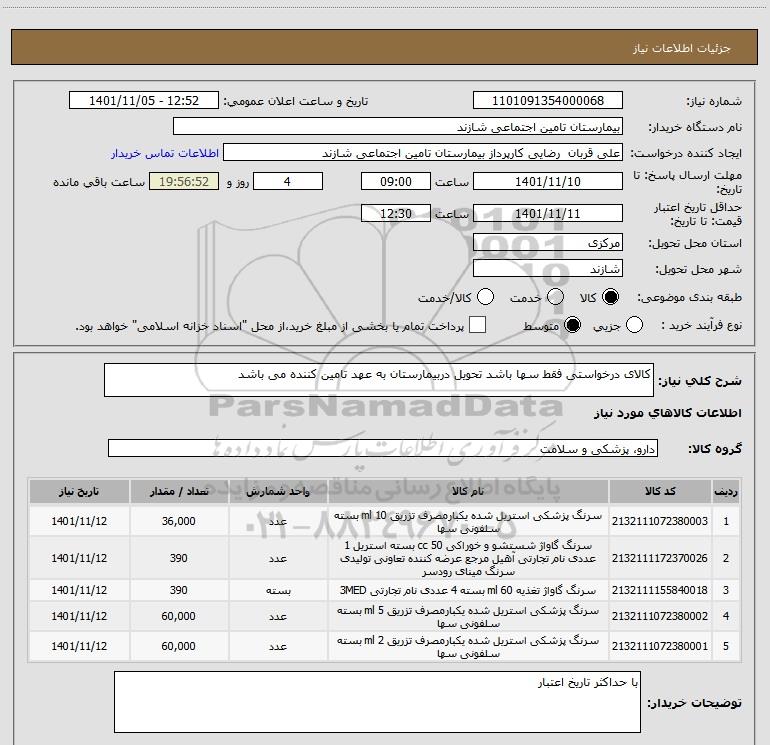Click column header کد کالا
770x745 pixels.
(660, 491)
